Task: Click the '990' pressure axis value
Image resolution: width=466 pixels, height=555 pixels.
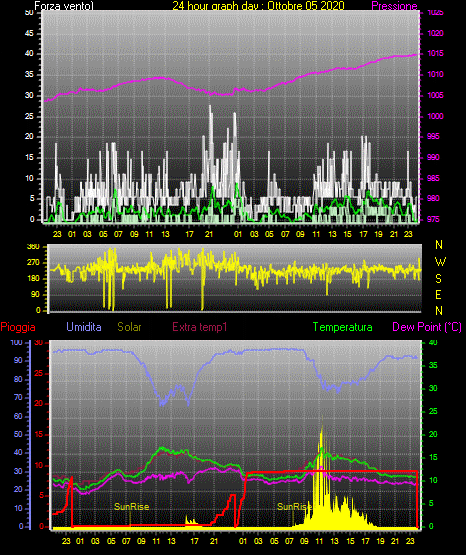Action: click(x=433, y=157)
